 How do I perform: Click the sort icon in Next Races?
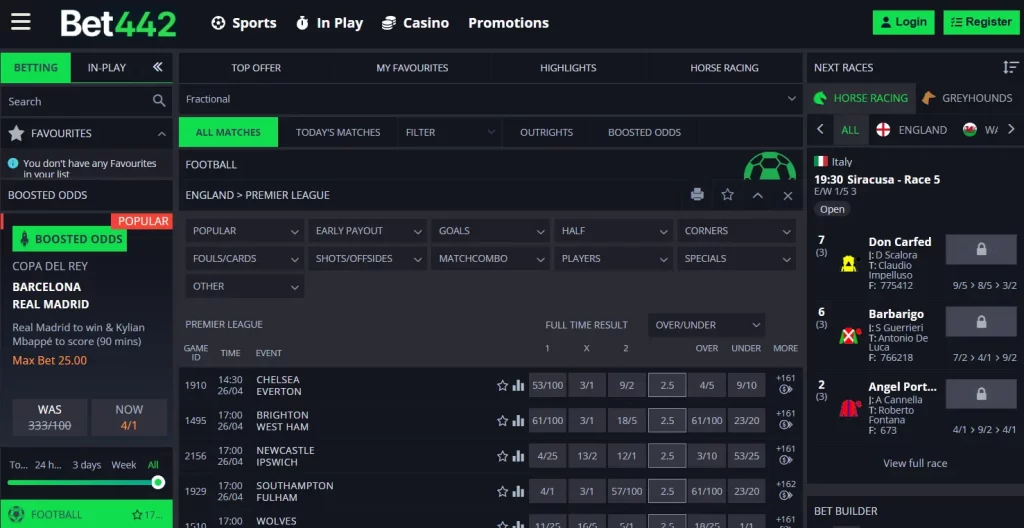pos(1010,67)
